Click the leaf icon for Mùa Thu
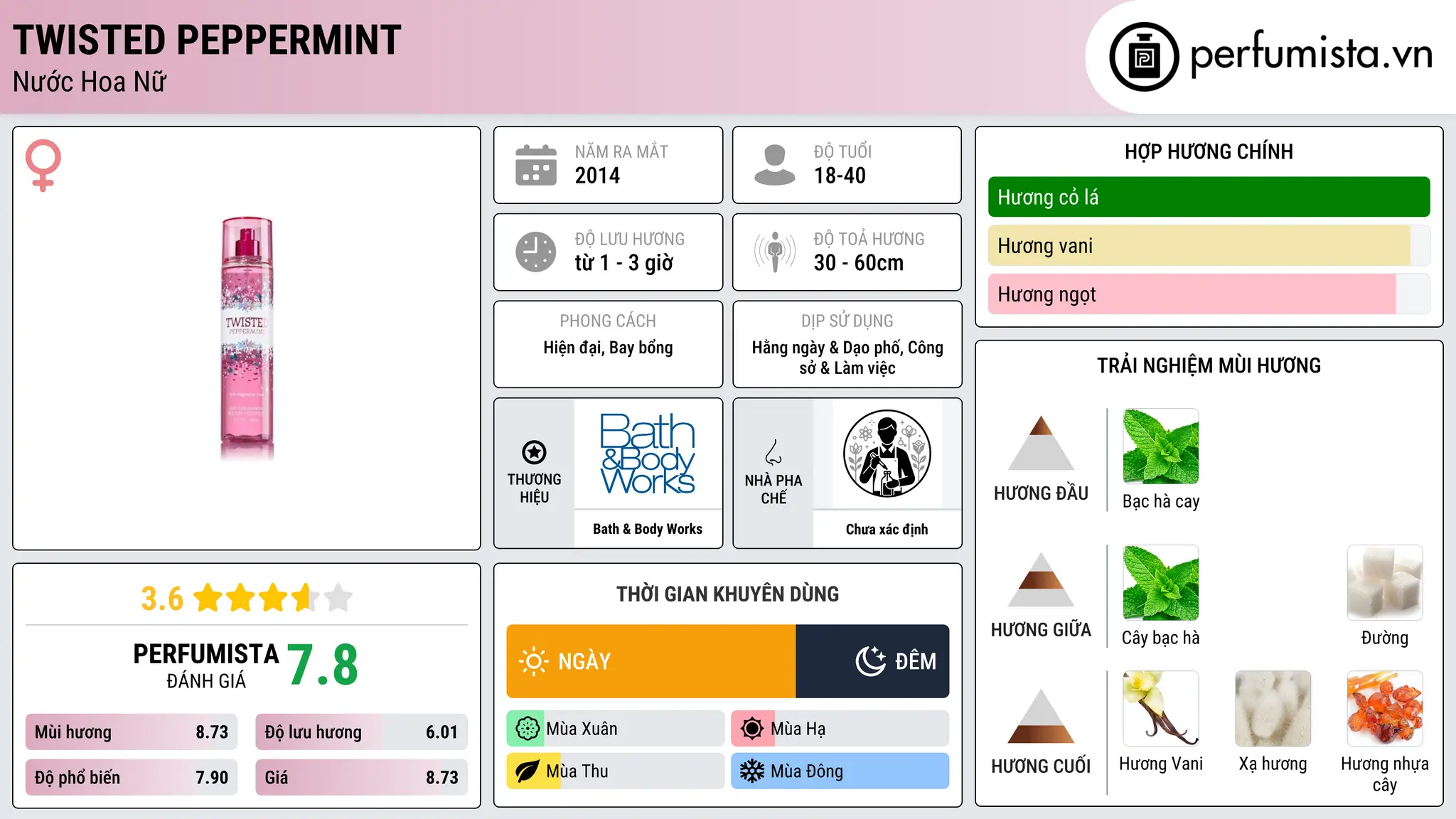 tap(527, 771)
